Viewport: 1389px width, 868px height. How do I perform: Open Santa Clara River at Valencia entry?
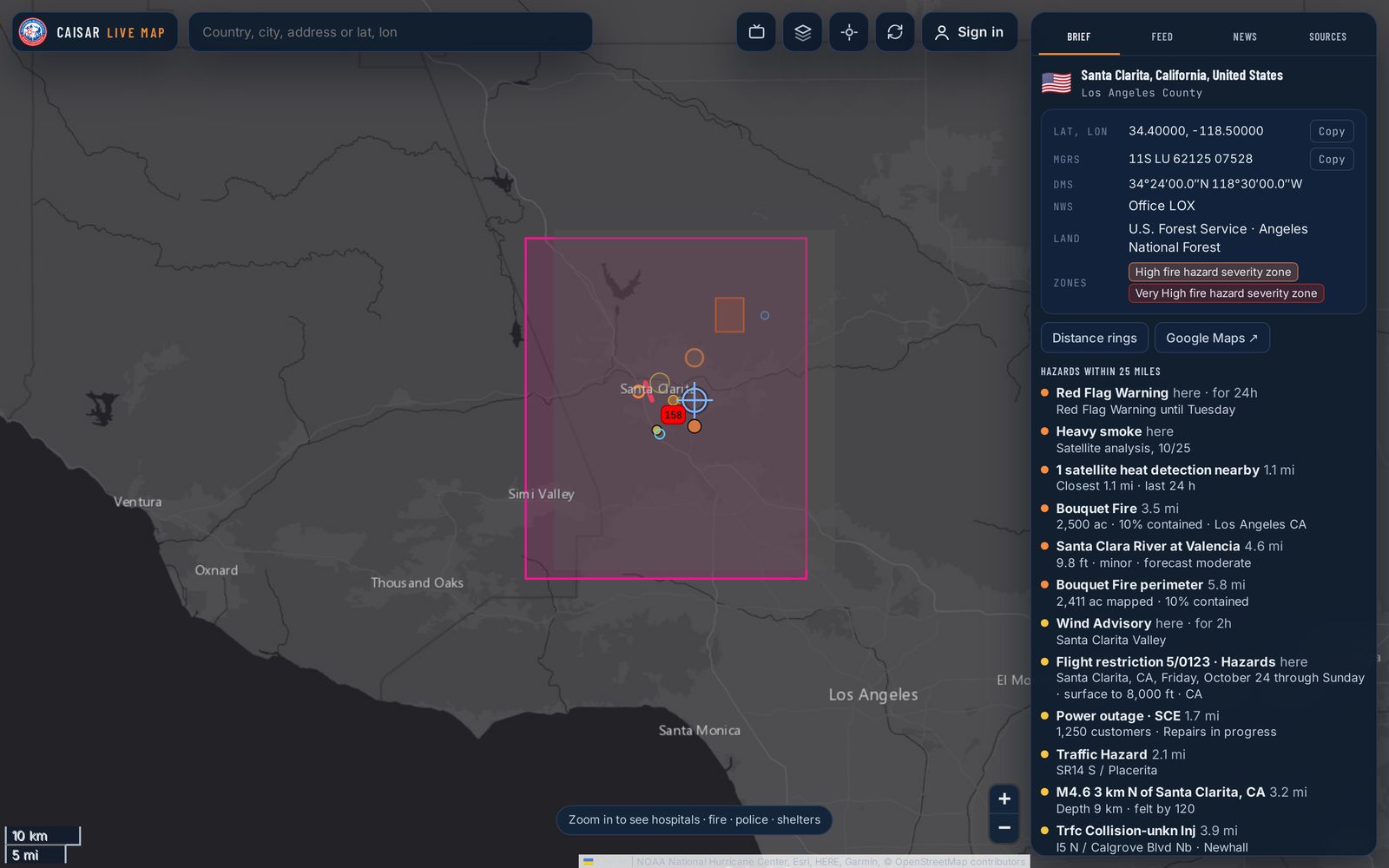tap(1204, 554)
